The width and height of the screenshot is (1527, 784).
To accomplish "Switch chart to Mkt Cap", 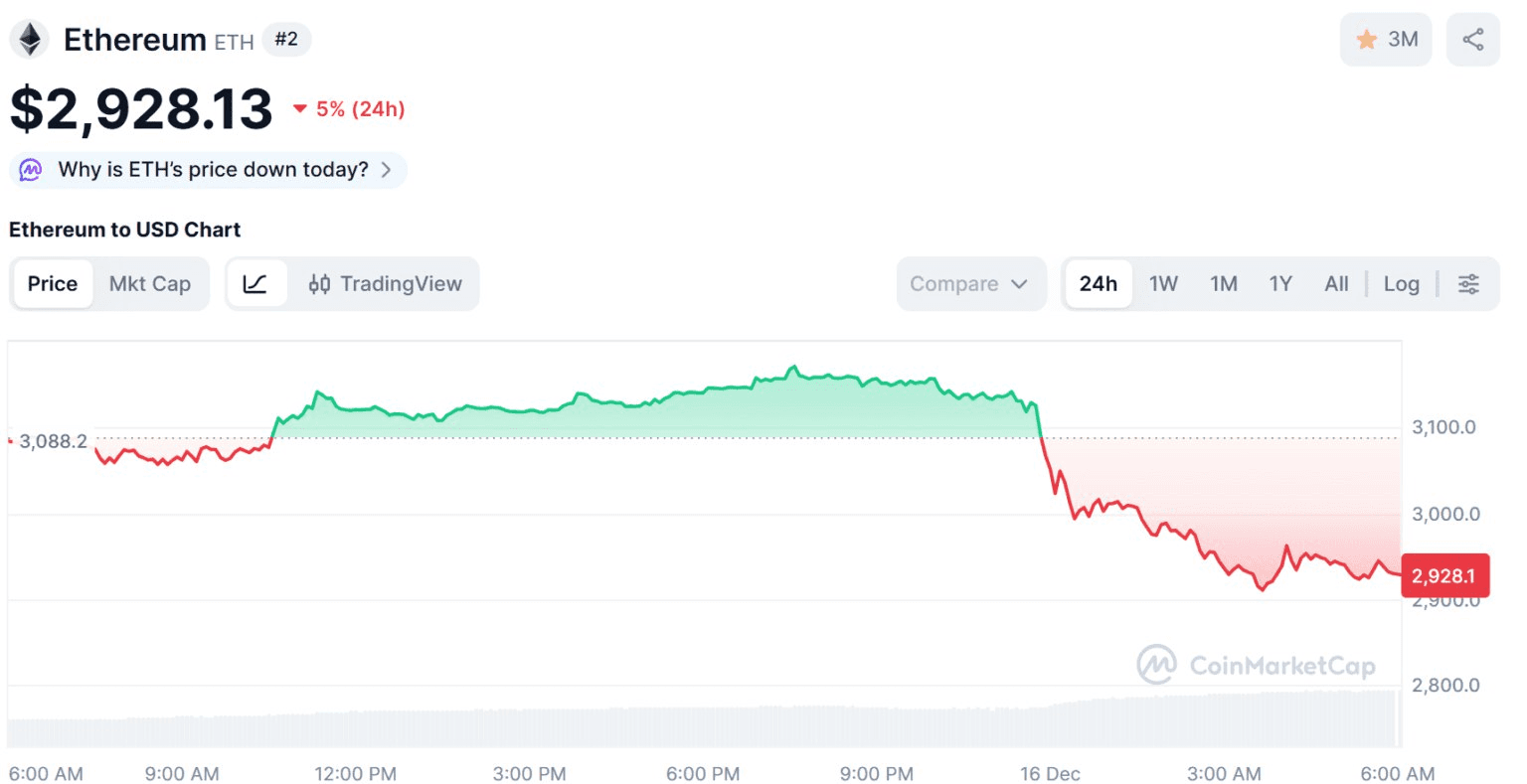I will point(150,284).
